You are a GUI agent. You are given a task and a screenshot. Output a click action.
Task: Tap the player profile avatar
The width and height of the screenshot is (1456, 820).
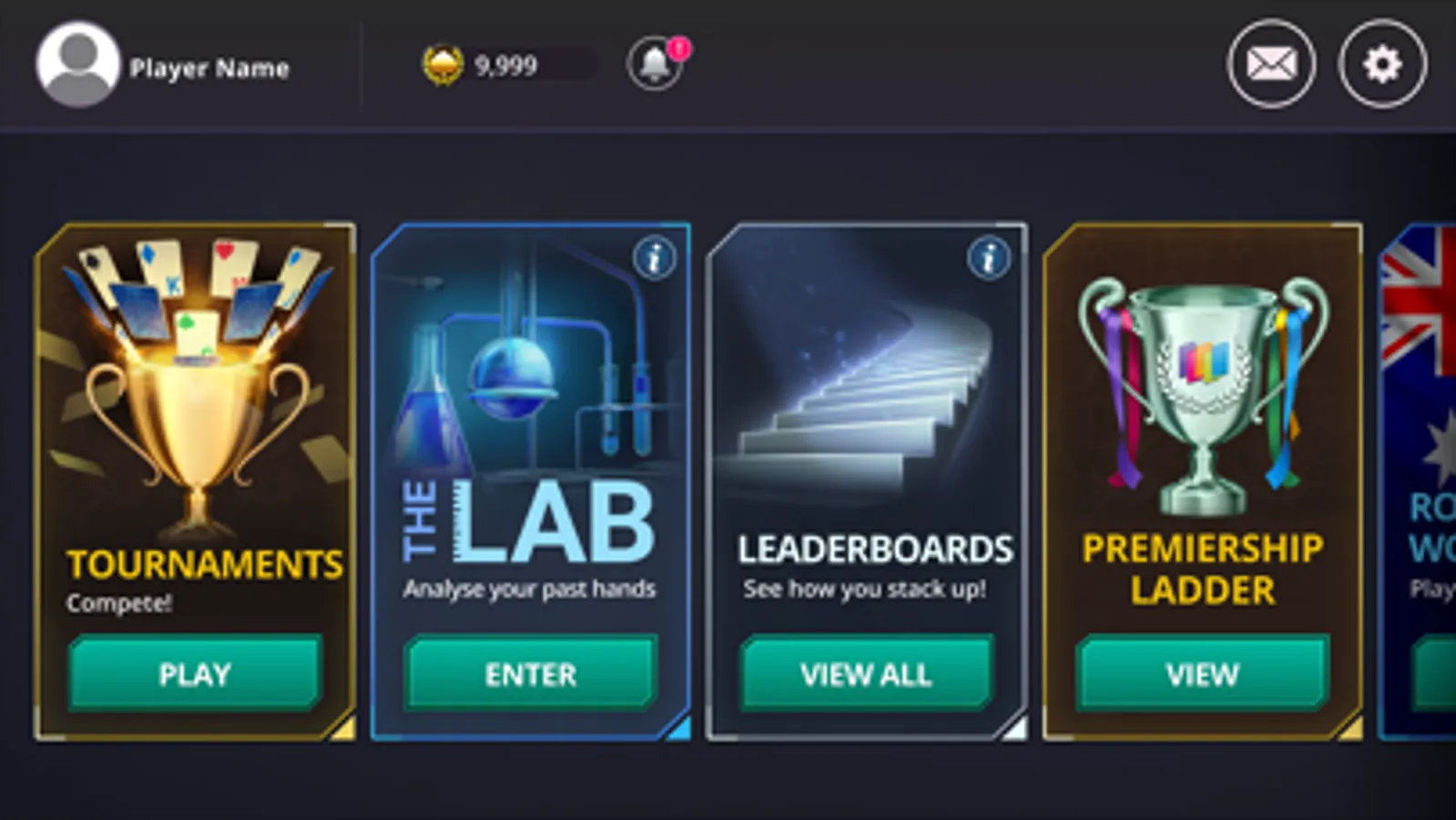pos(77,65)
